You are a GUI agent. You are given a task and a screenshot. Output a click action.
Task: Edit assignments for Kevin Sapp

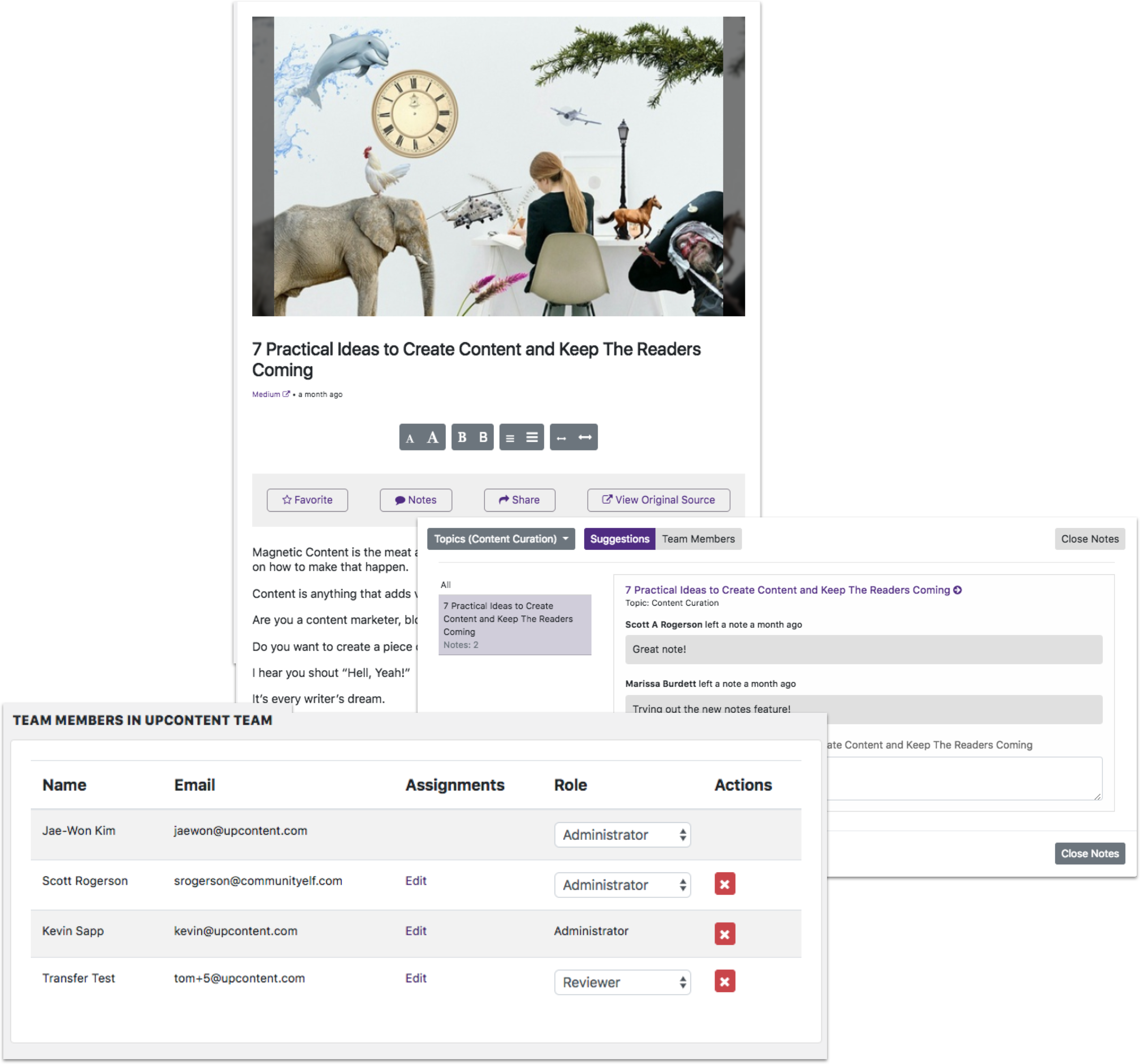coord(416,930)
